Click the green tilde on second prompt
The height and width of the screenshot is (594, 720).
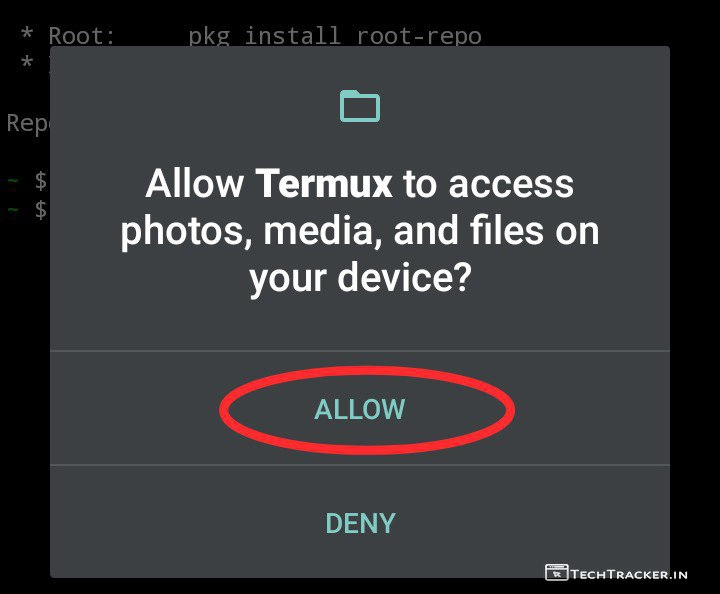[x=12, y=210]
